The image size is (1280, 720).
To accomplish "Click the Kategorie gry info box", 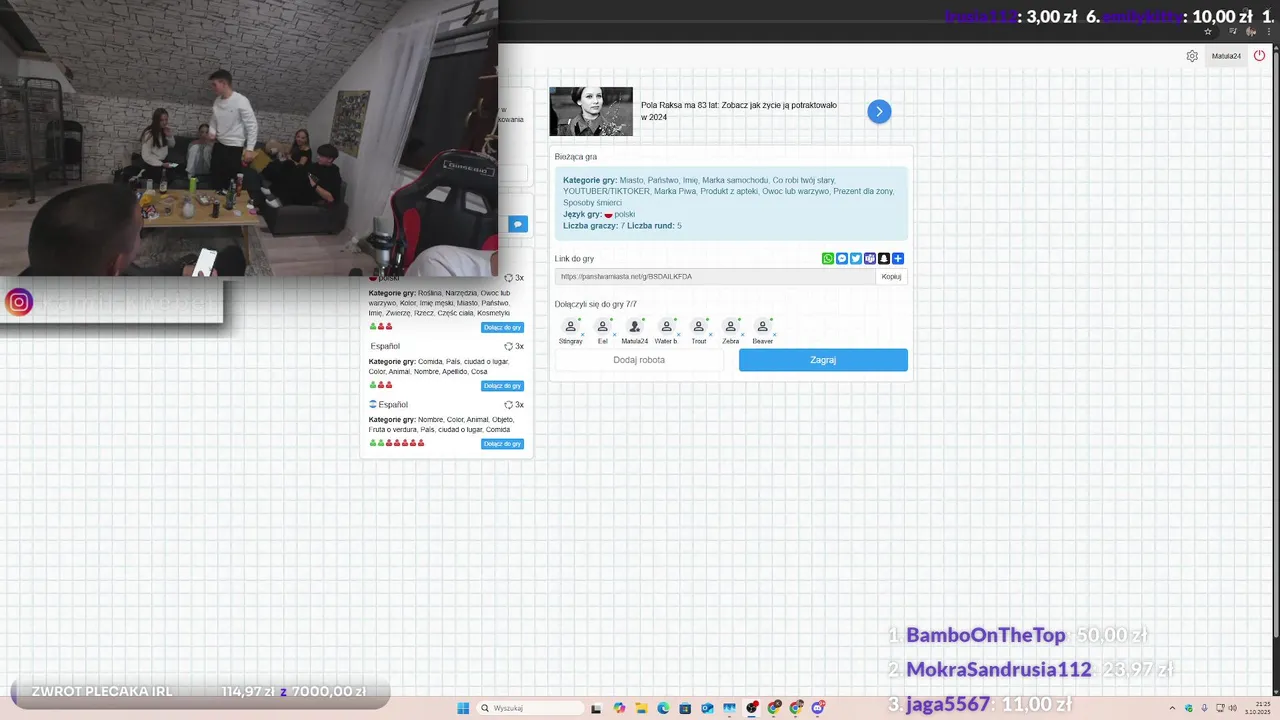I will 731,203.
